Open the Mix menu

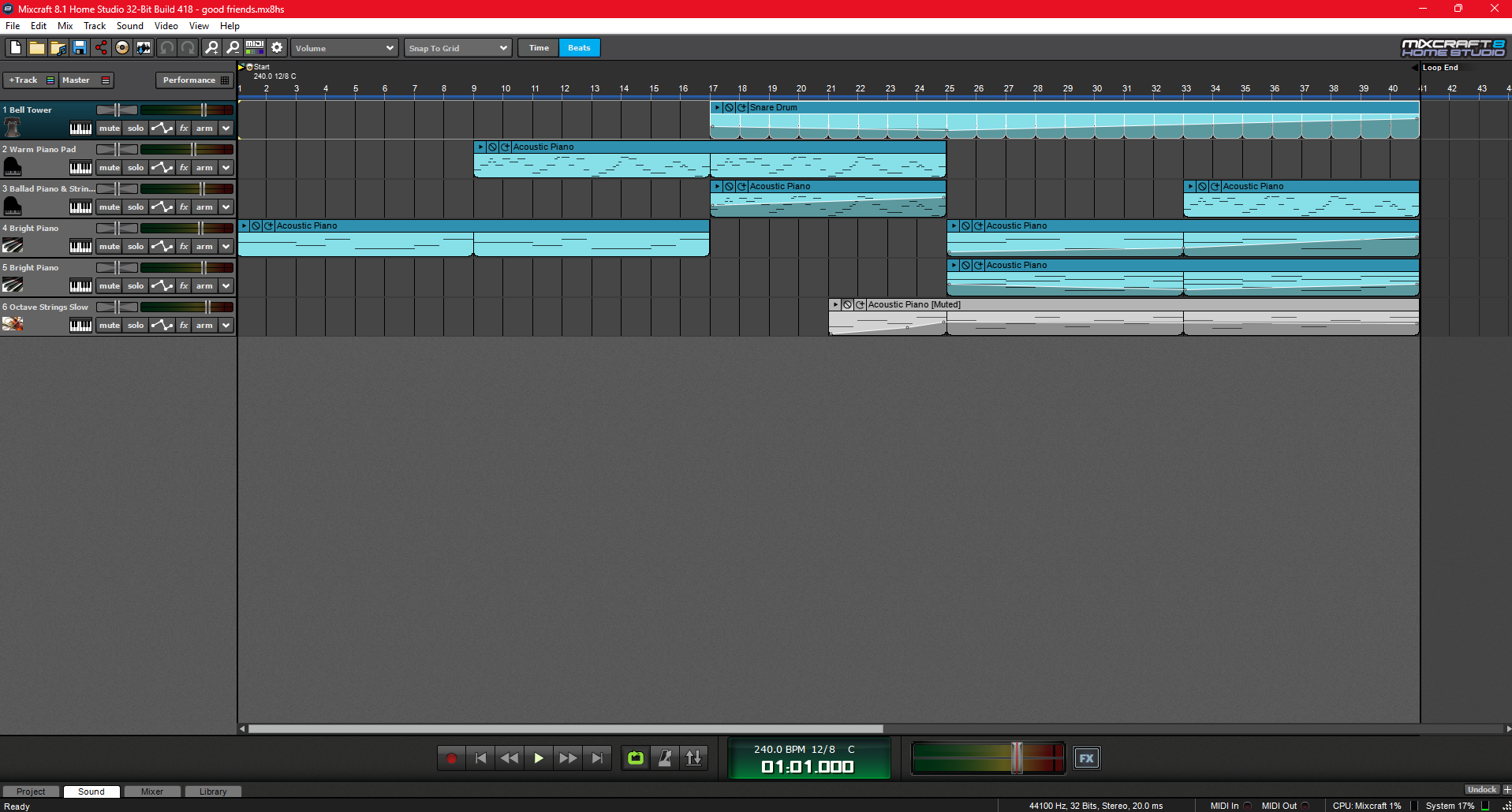tap(65, 26)
